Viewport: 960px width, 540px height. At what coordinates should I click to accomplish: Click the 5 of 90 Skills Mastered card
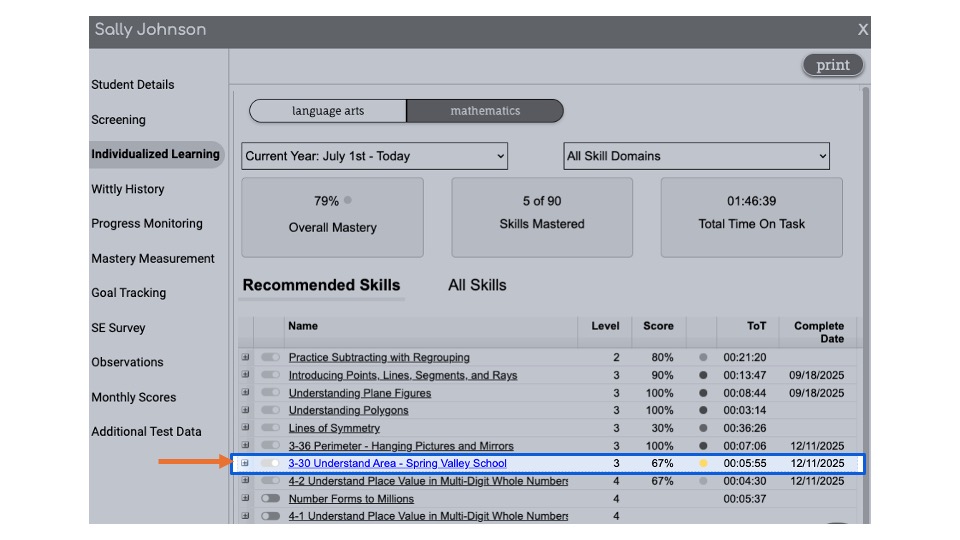[542, 217]
